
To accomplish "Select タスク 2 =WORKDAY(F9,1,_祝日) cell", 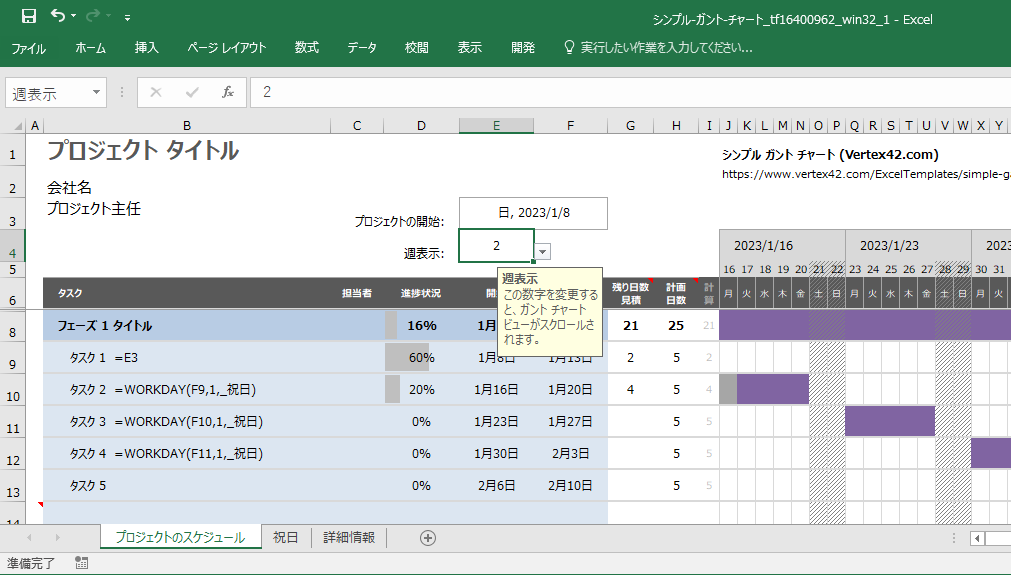I will pyautogui.click(x=187, y=389).
